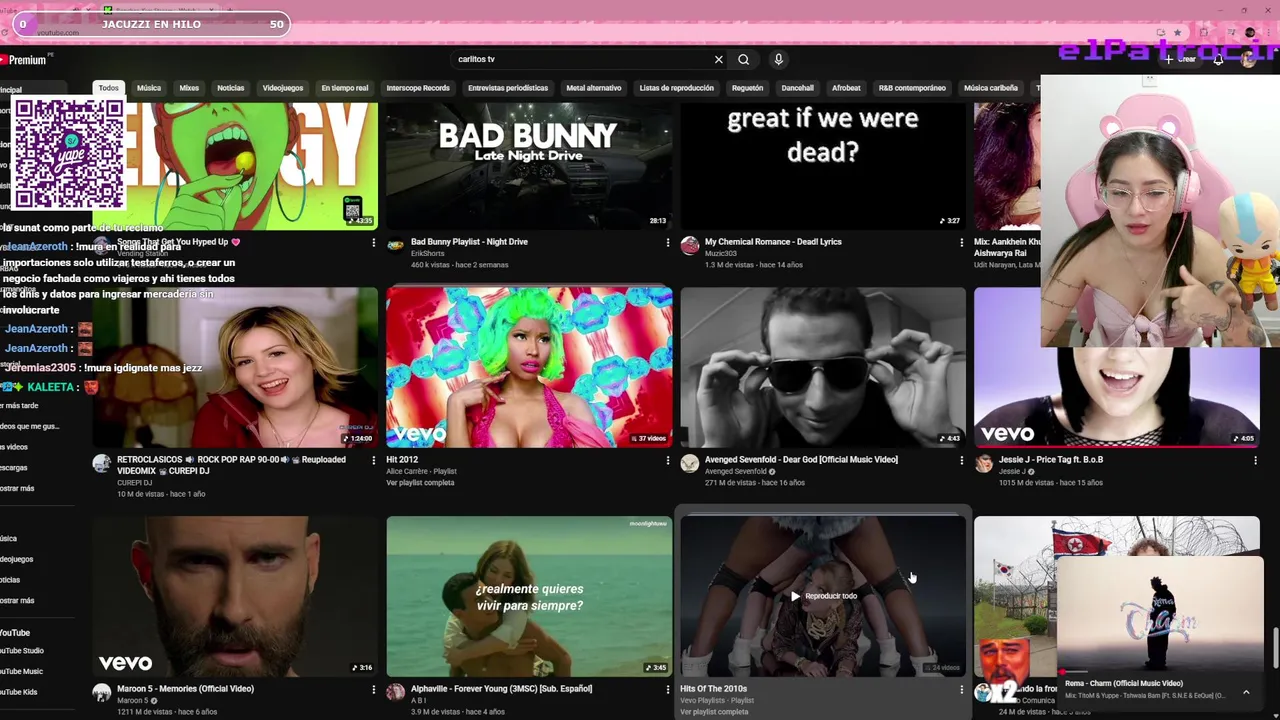Click the magnifier search button
Image resolution: width=1280 pixels, height=720 pixels.
tap(743, 59)
